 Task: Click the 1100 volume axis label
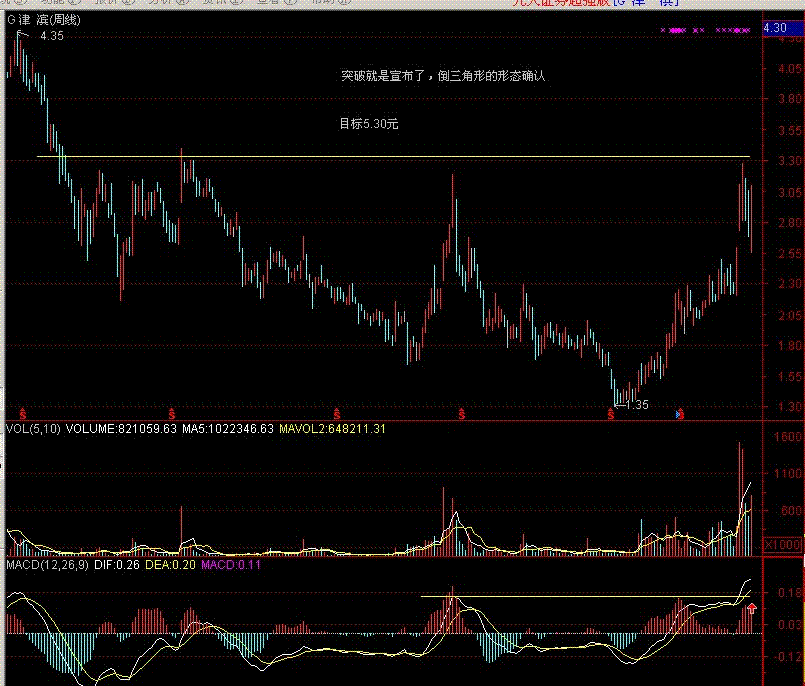click(x=789, y=473)
